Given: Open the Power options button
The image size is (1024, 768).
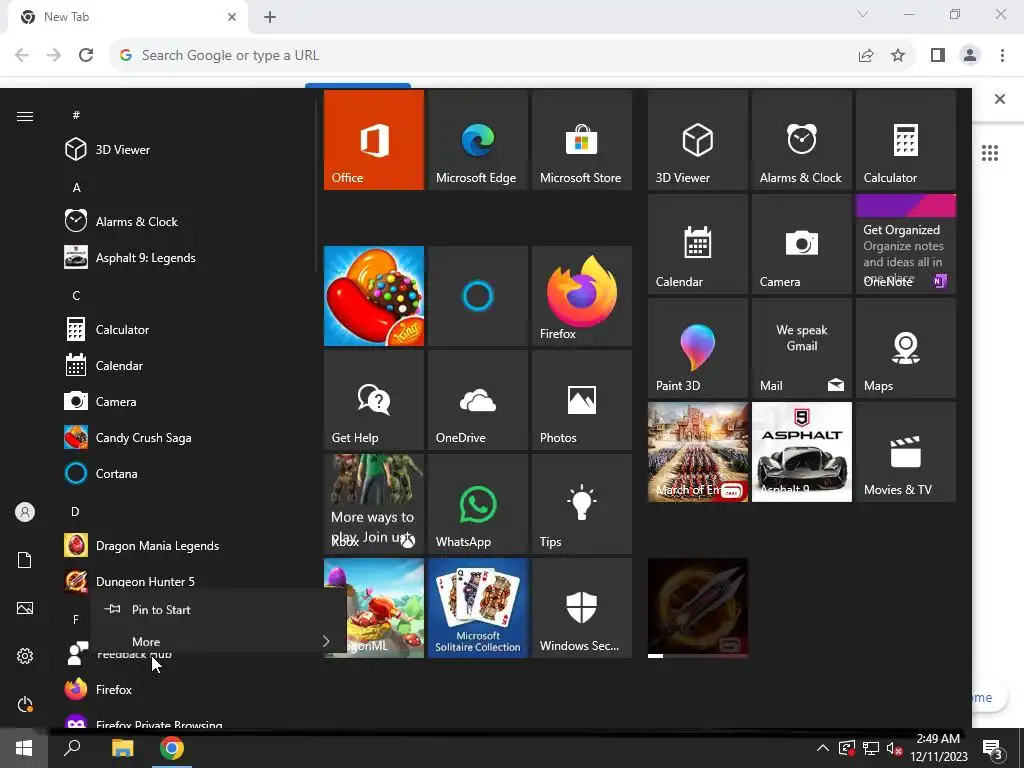Looking at the screenshot, I should (25, 704).
